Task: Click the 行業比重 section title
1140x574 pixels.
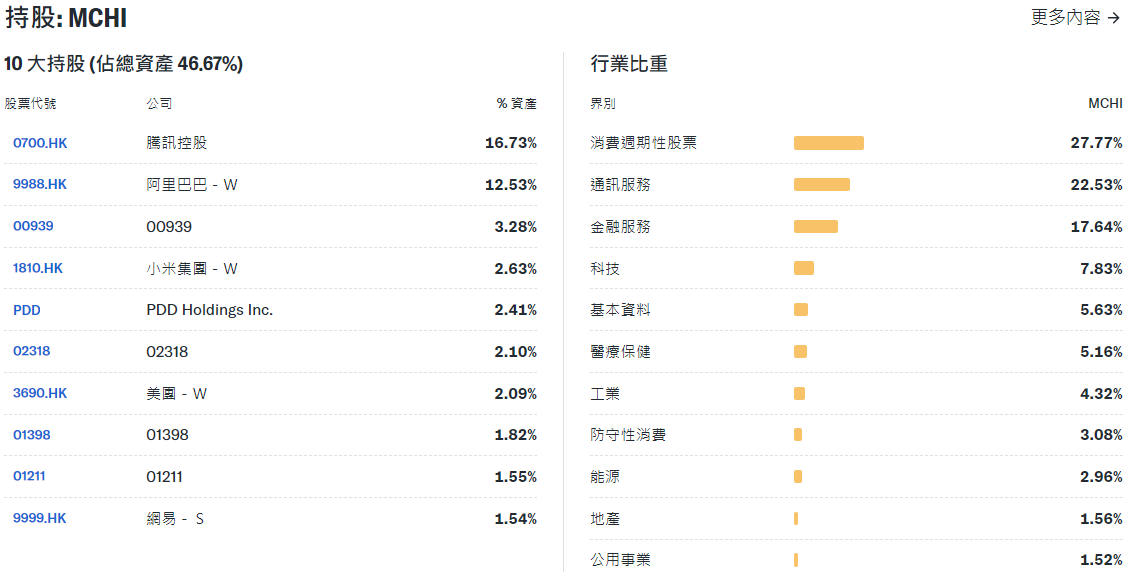Action: (x=629, y=64)
